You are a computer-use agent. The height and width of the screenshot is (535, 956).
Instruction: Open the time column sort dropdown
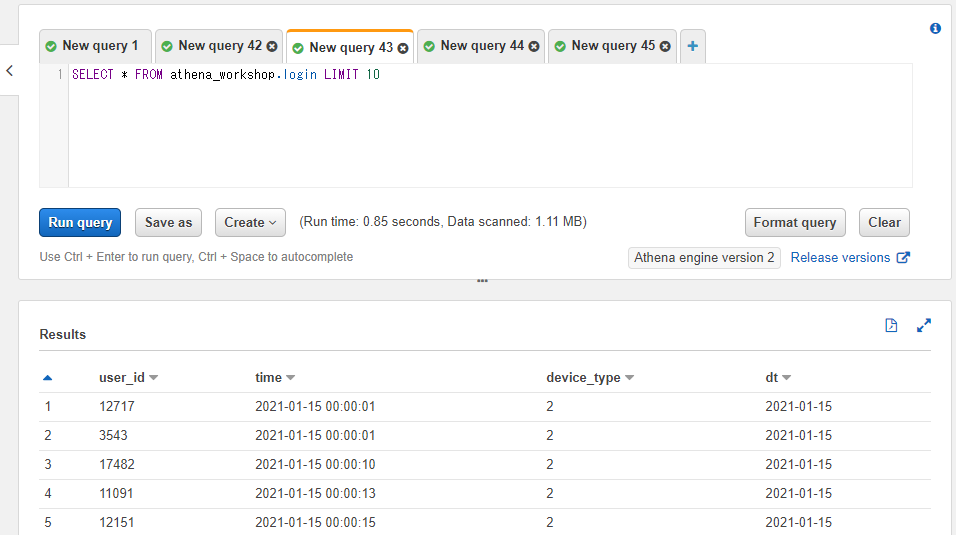point(291,378)
